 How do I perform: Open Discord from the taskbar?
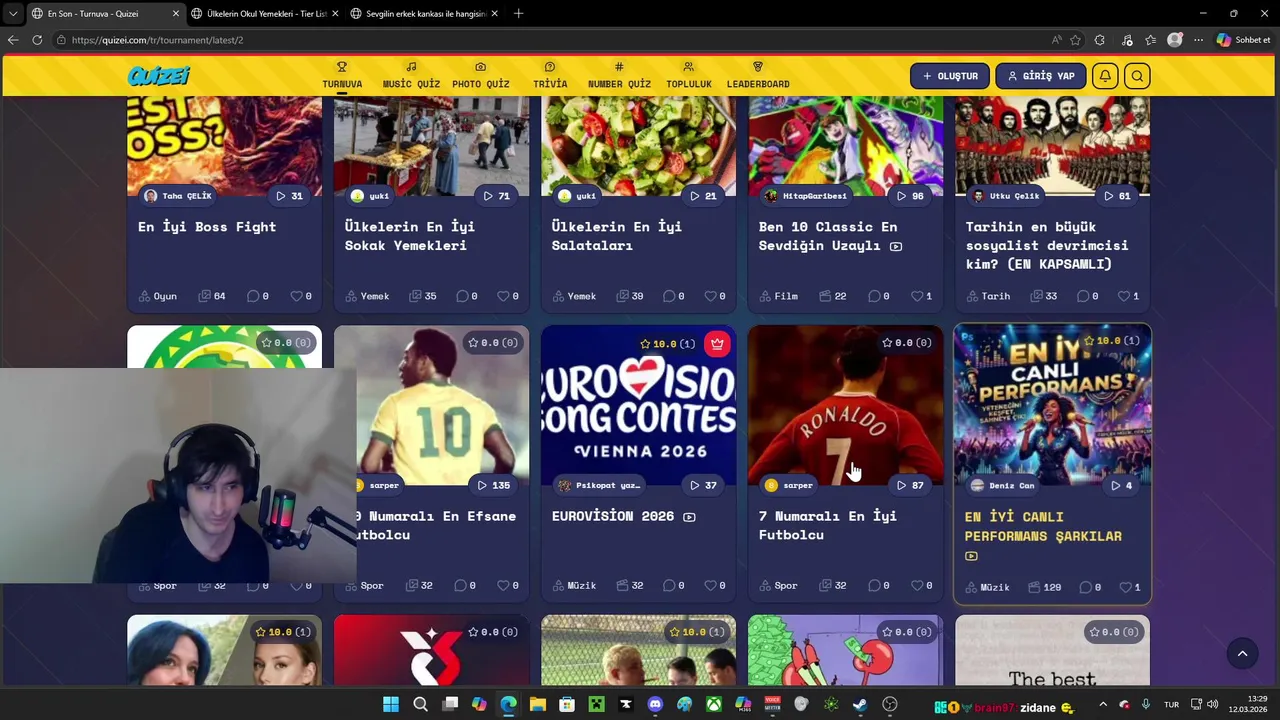pyautogui.click(x=655, y=705)
